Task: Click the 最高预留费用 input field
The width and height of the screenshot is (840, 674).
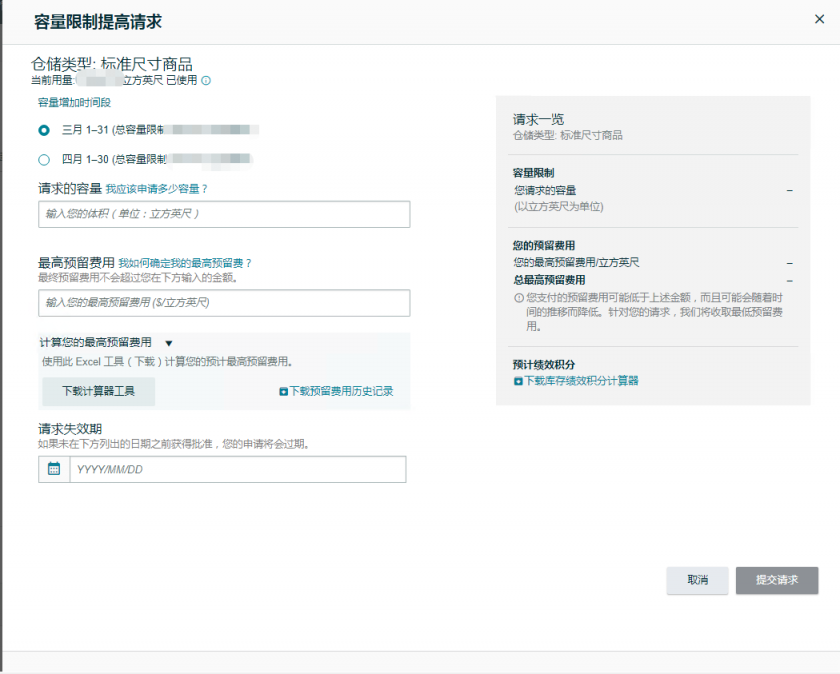Action: tap(224, 303)
